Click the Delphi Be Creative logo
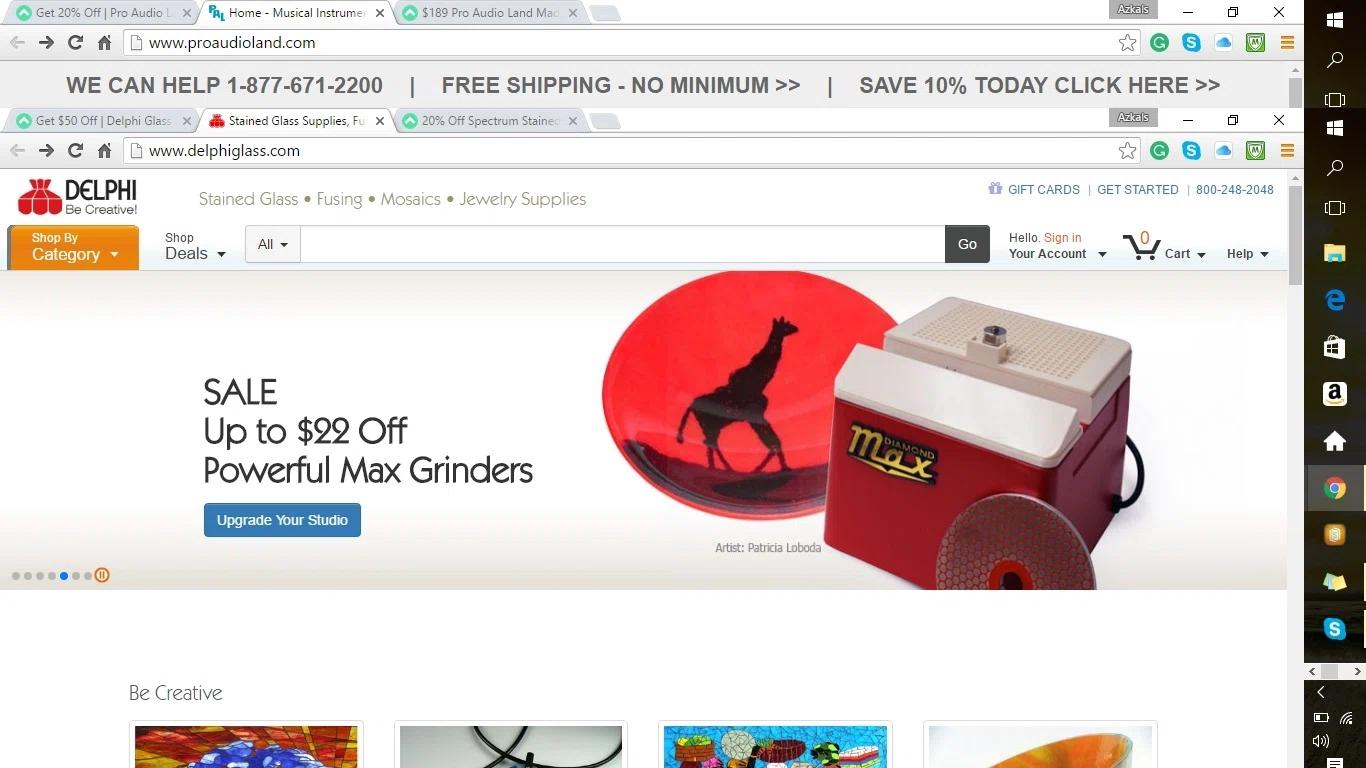 click(77, 197)
